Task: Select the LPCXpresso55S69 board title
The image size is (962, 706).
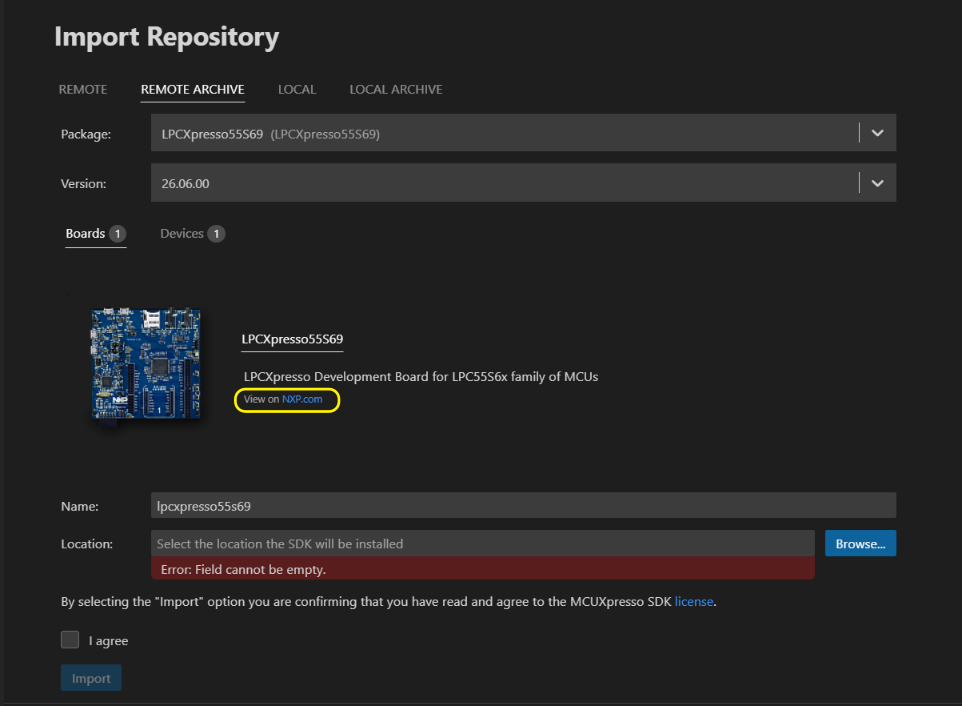Action: coord(292,339)
